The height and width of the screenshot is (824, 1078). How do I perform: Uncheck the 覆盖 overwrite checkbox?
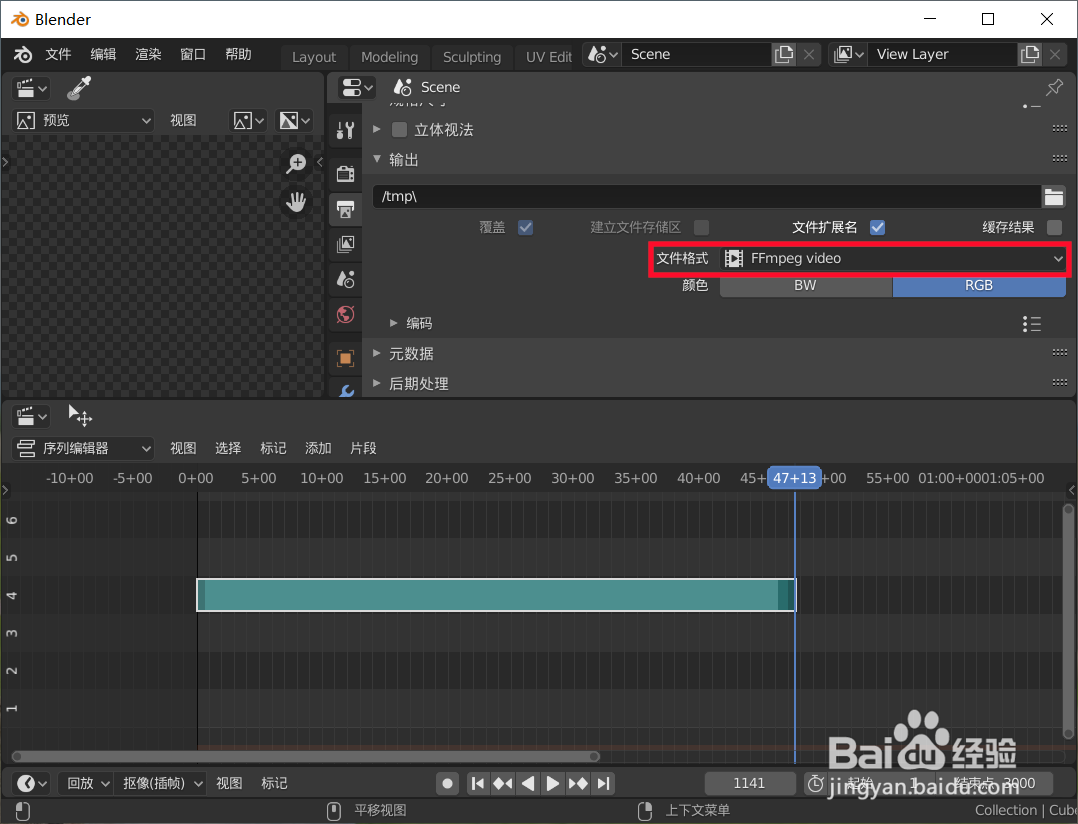(525, 227)
